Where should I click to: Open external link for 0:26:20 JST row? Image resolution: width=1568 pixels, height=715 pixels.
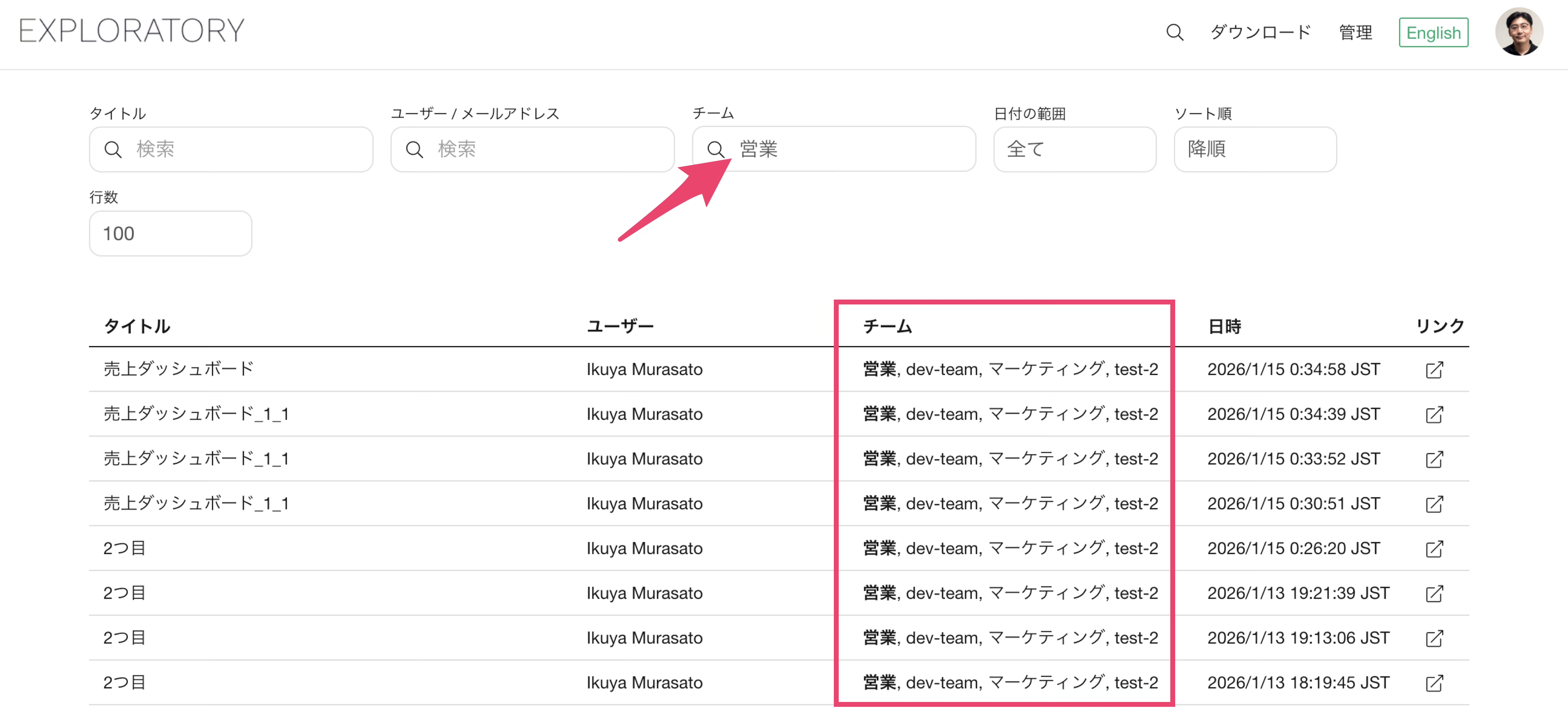[x=1434, y=548]
